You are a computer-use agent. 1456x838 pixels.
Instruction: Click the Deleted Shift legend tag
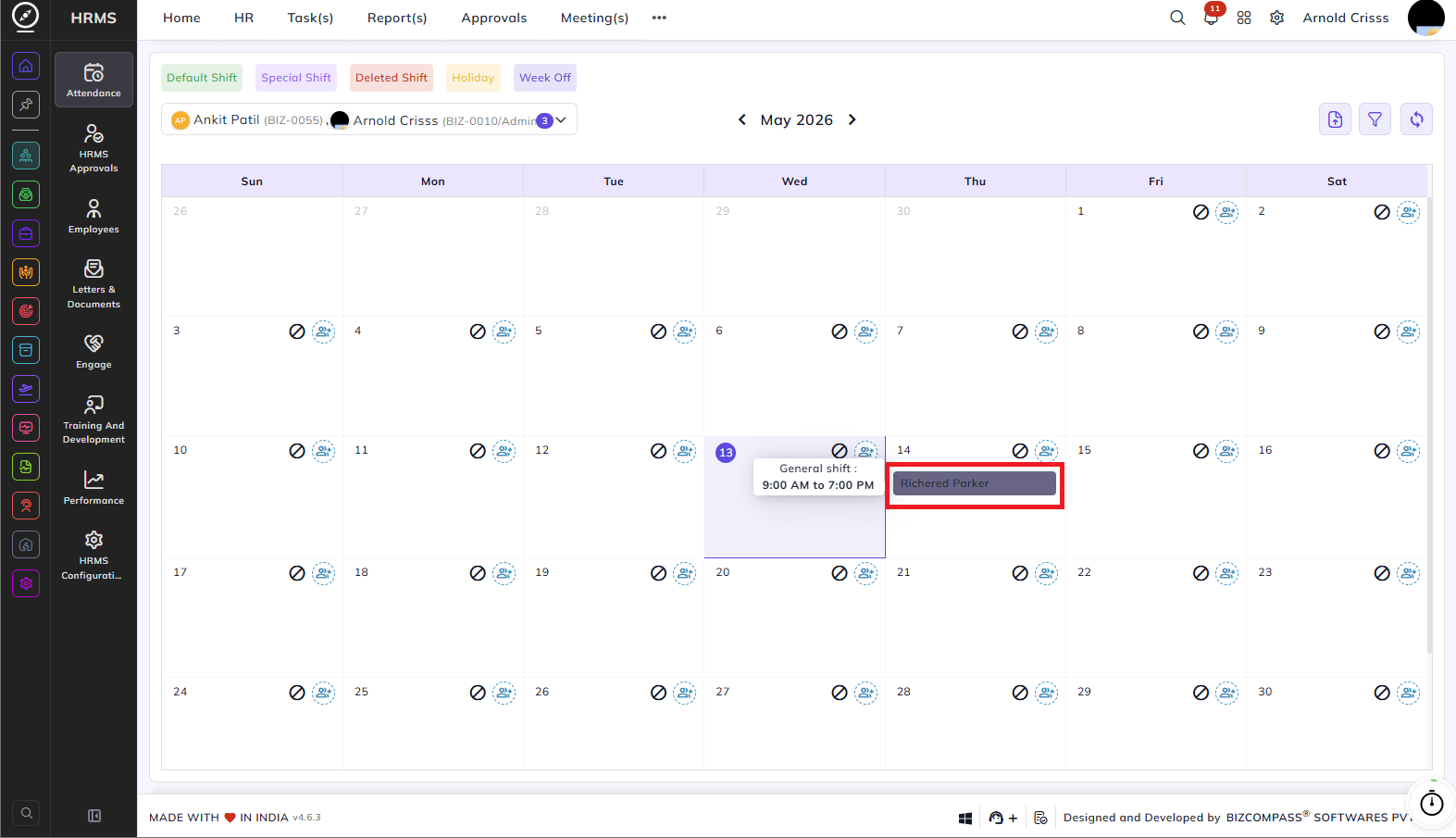(392, 78)
